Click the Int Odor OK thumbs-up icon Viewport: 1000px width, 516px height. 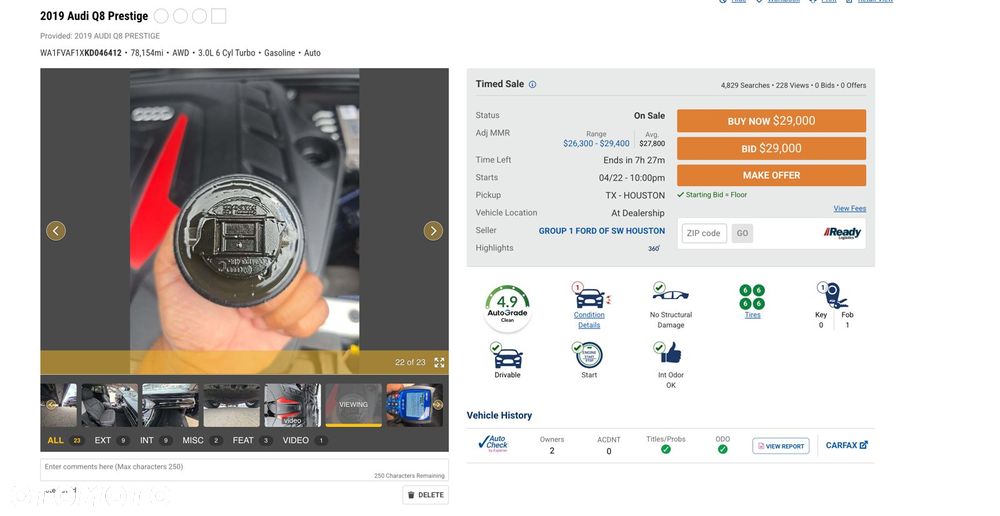coord(668,353)
